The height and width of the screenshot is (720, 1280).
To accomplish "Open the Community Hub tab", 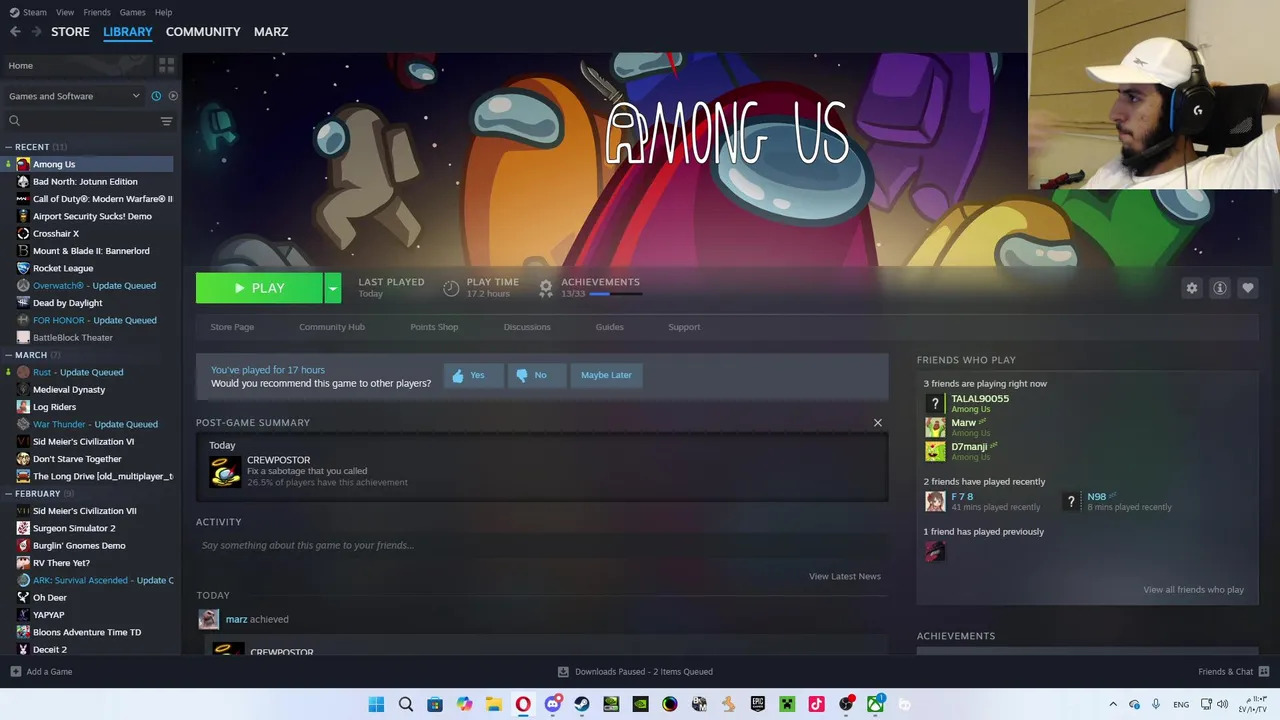I will point(332,327).
